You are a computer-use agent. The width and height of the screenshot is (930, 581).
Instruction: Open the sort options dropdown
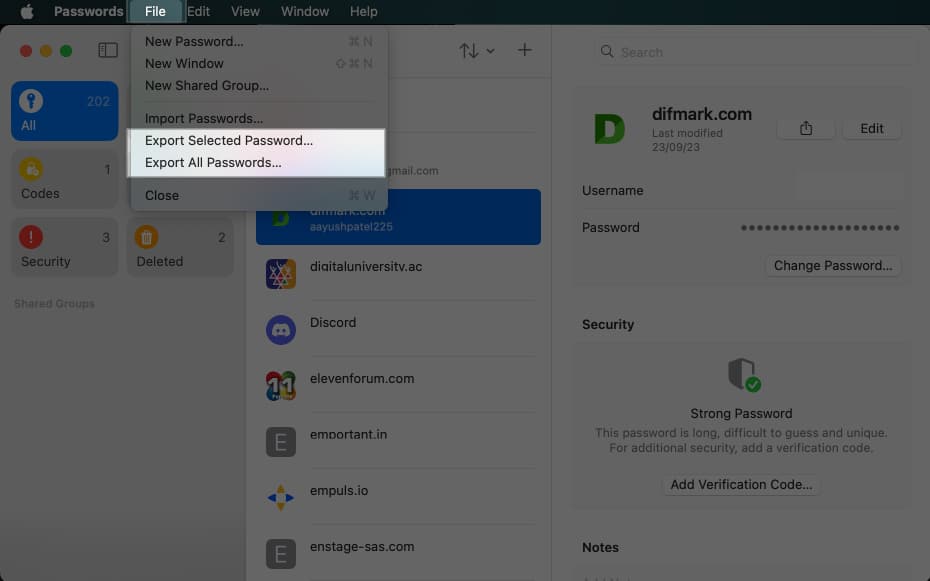476,50
